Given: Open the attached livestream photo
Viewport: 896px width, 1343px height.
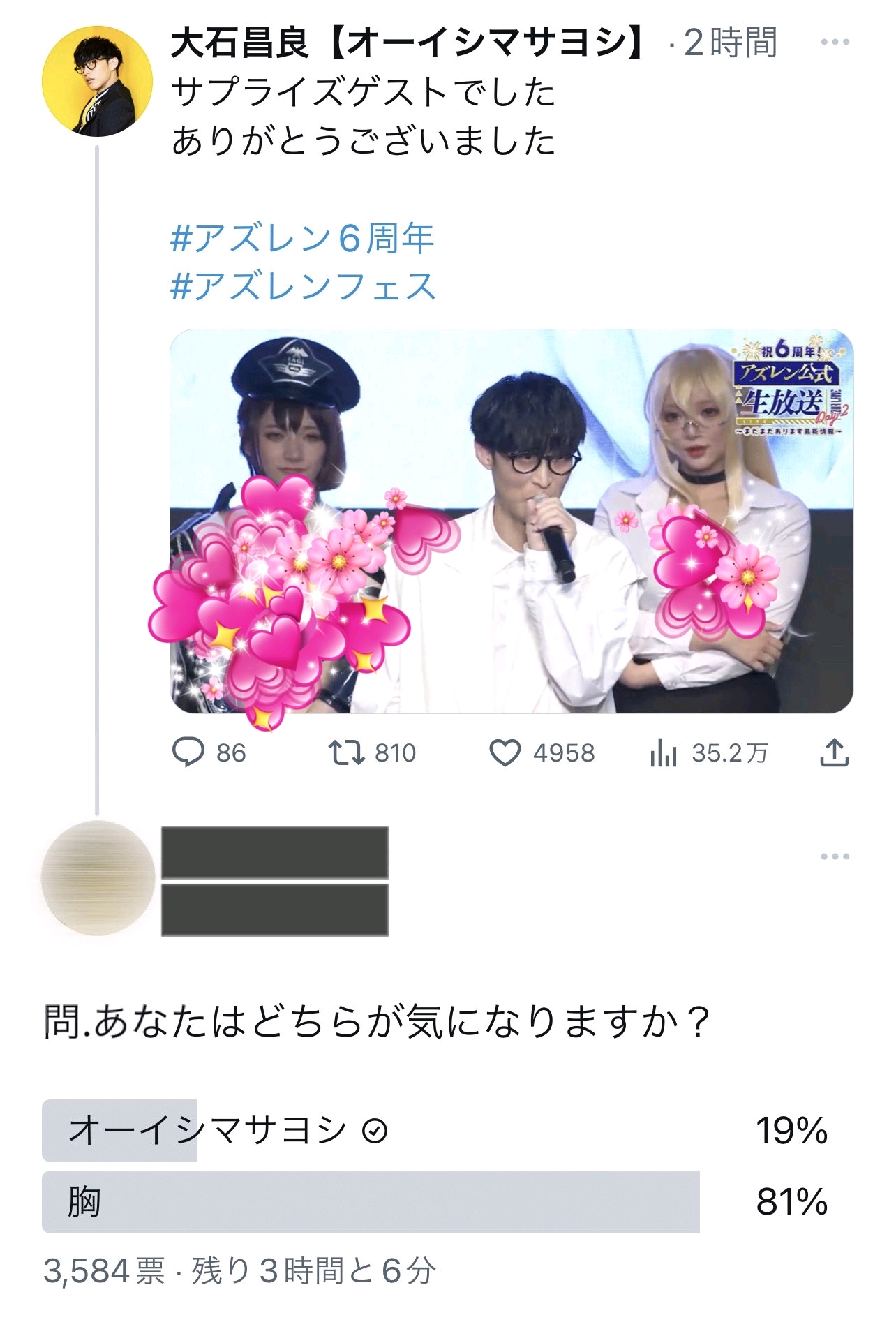Looking at the screenshot, I should [512, 521].
